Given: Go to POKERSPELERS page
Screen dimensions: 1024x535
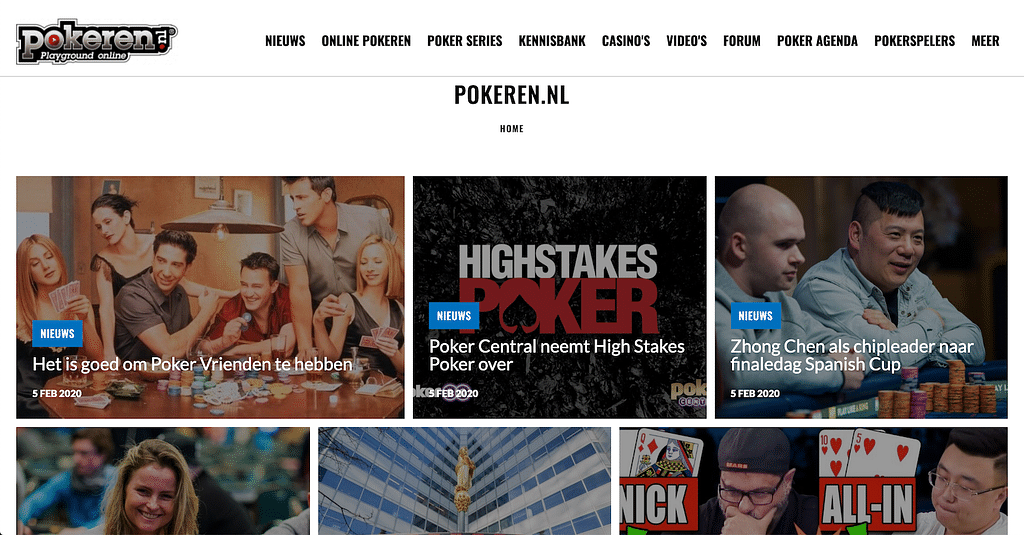Looking at the screenshot, I should tap(915, 41).
